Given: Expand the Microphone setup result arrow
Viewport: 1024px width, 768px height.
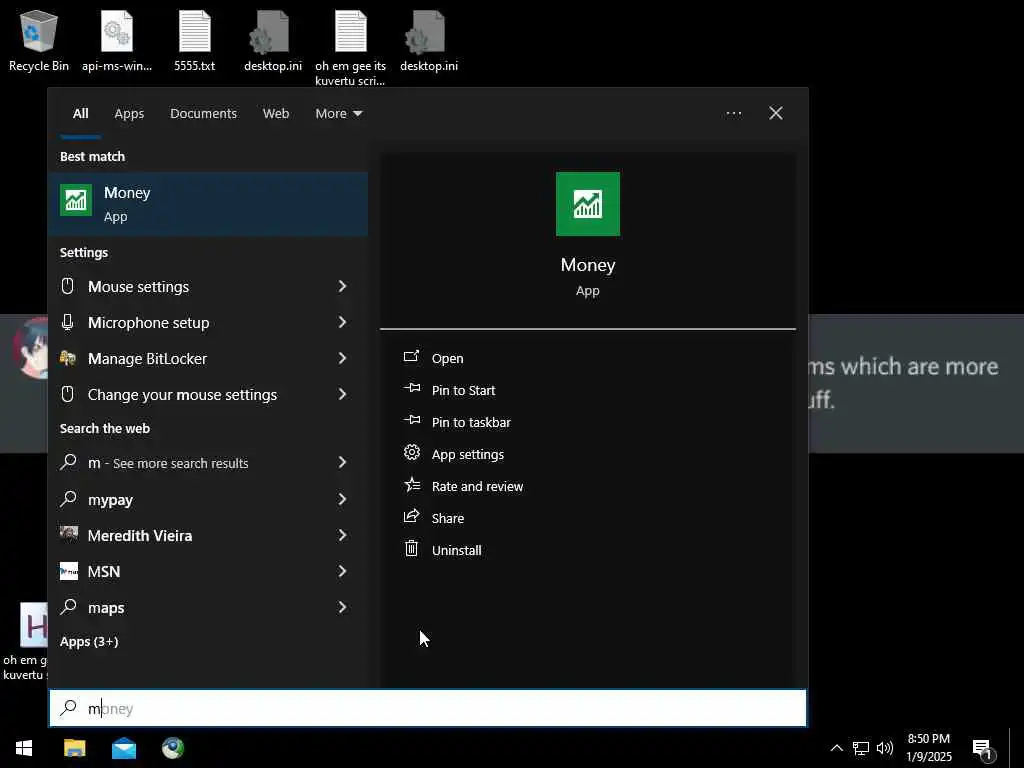Looking at the screenshot, I should click(342, 322).
